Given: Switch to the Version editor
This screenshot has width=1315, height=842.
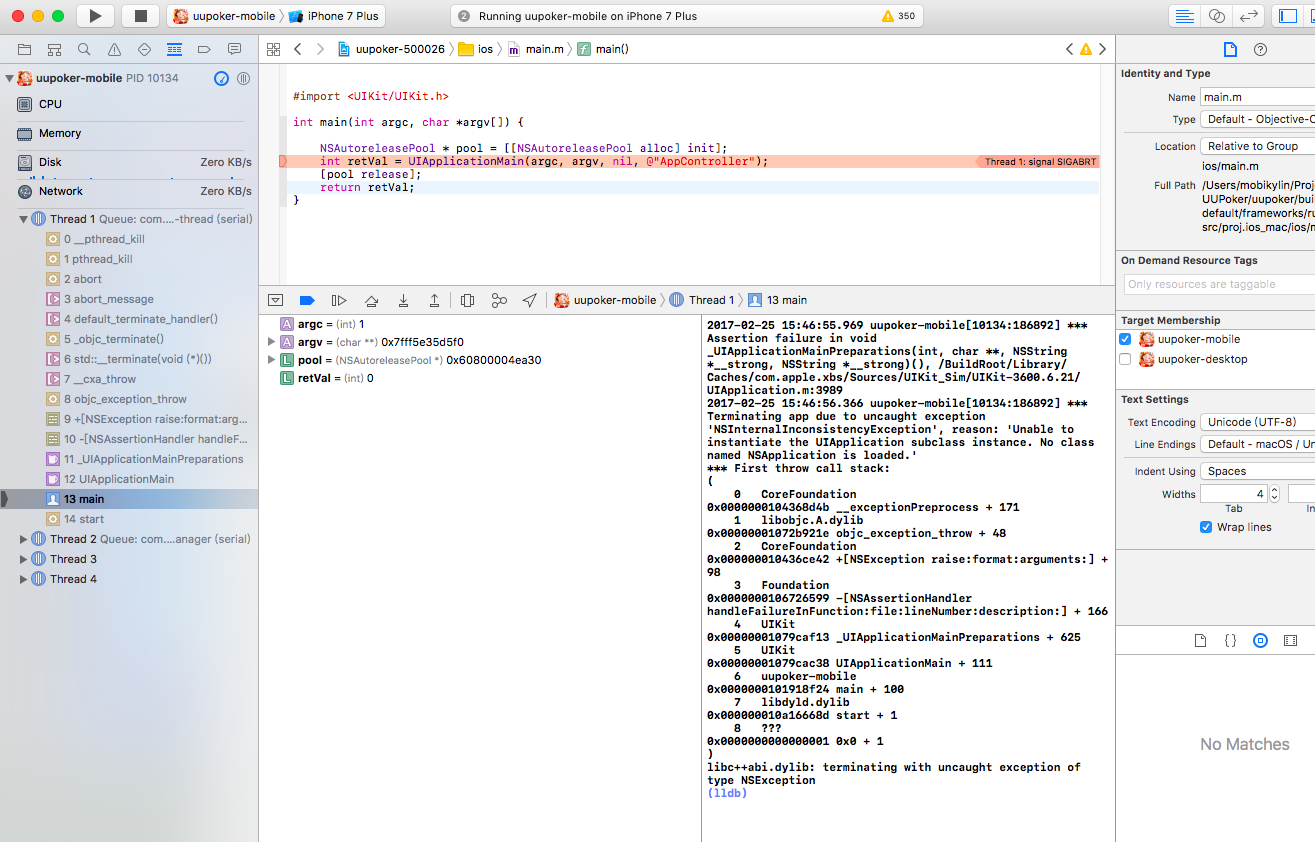Looking at the screenshot, I should click(x=1248, y=16).
